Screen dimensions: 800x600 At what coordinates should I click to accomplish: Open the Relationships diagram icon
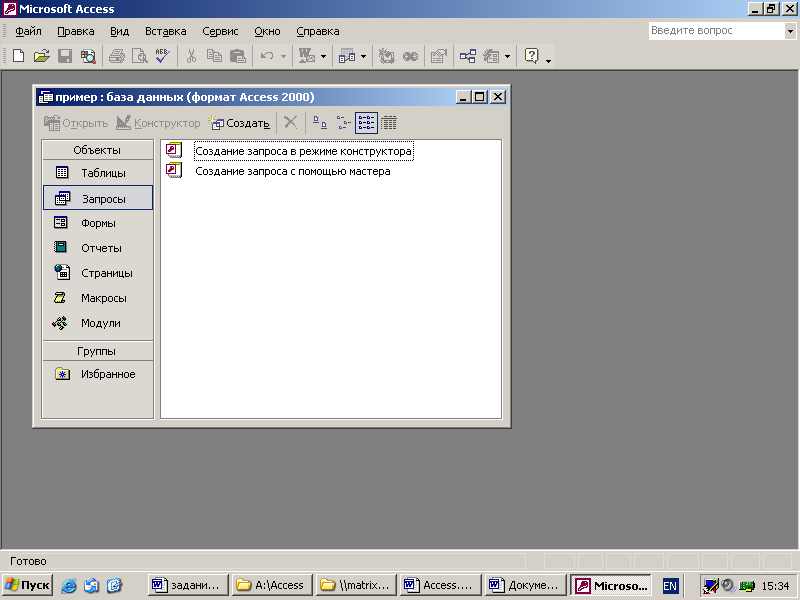(x=468, y=56)
